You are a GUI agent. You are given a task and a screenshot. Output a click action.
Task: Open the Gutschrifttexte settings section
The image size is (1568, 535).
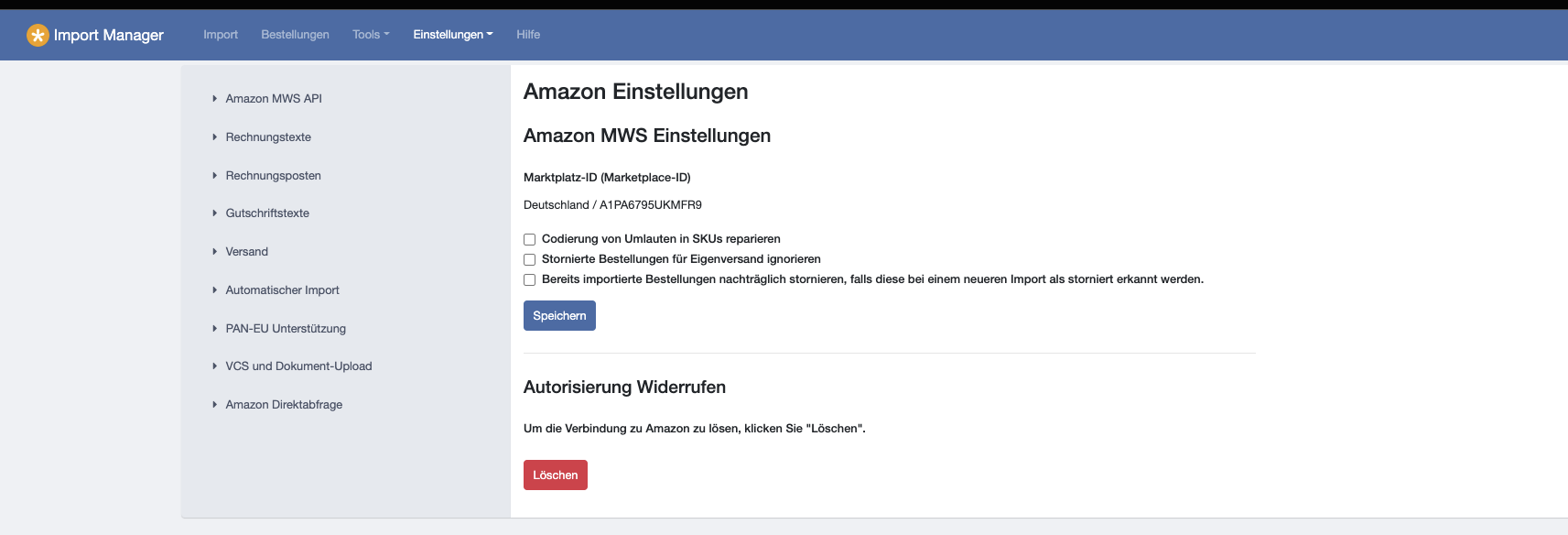click(267, 213)
